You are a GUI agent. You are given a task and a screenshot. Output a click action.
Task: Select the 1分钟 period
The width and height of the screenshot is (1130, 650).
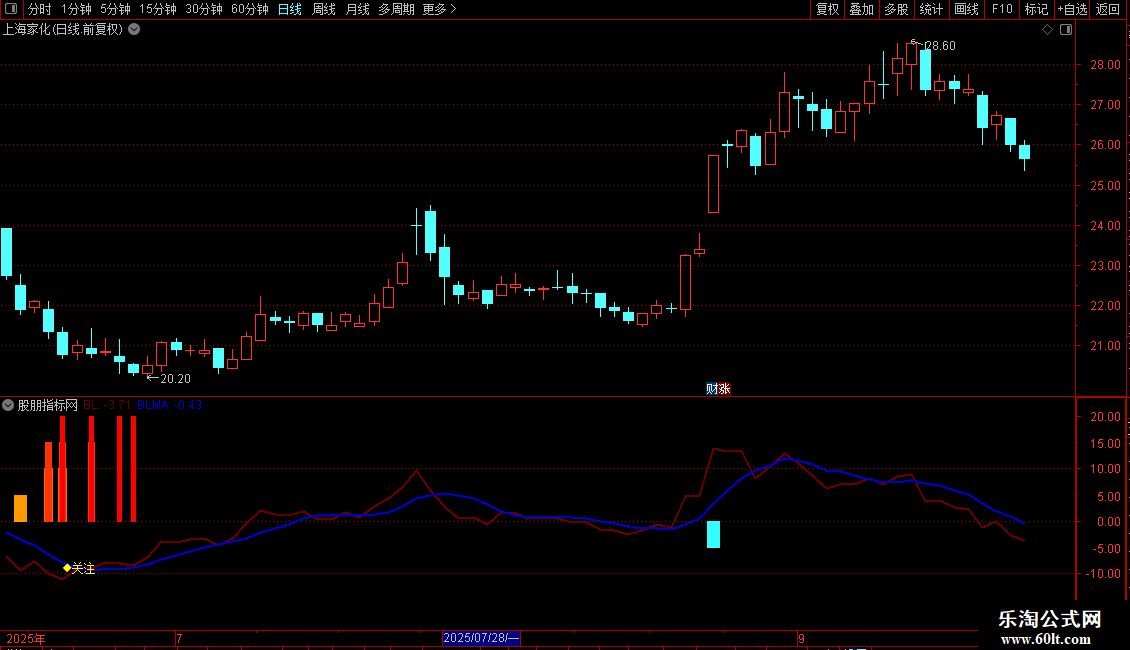coord(76,9)
